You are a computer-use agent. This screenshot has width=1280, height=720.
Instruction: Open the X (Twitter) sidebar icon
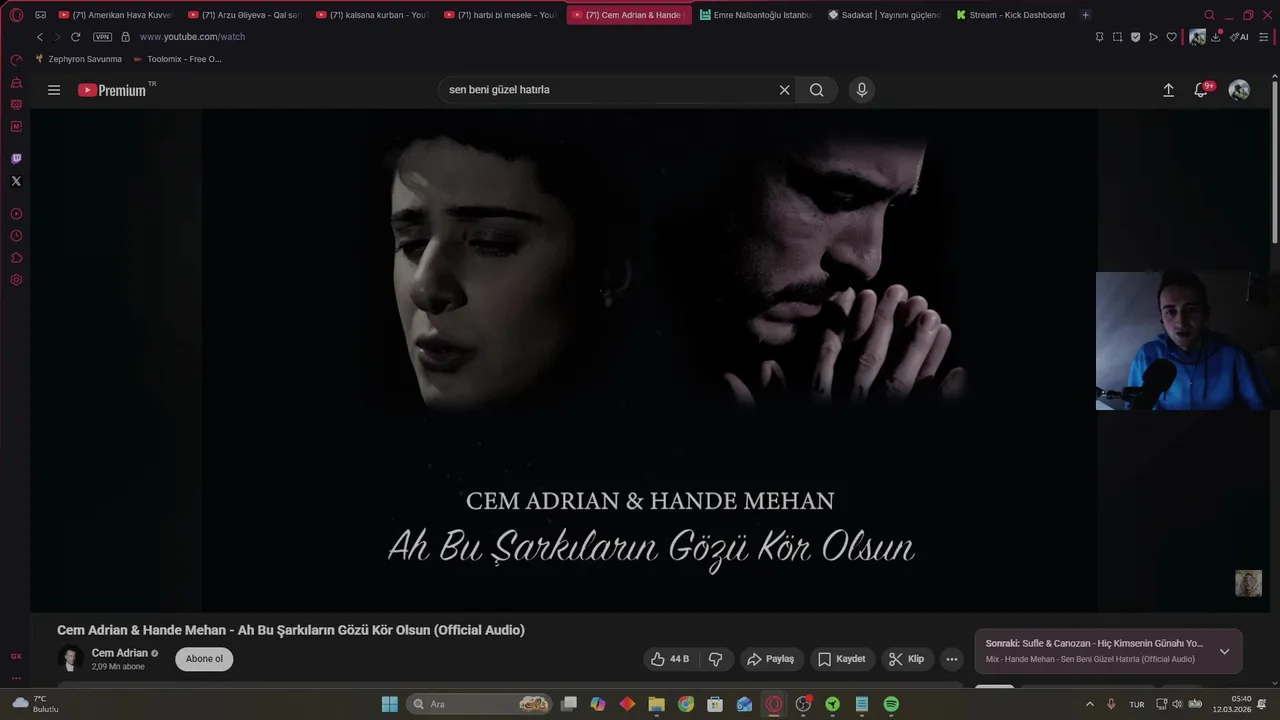coord(16,181)
